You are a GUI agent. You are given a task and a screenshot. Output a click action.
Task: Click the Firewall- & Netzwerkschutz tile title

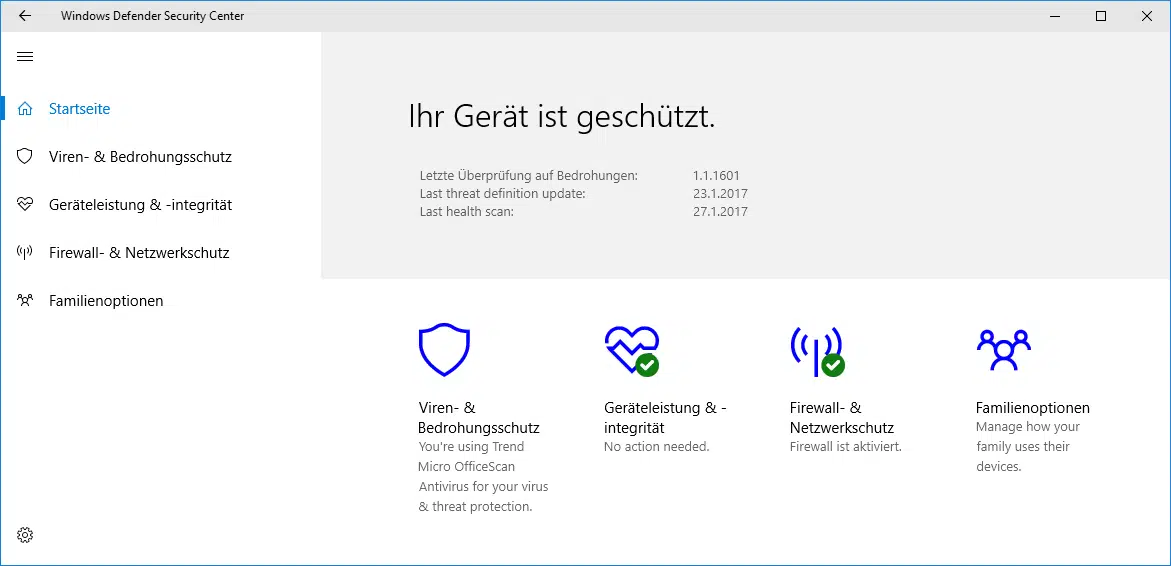(841, 418)
